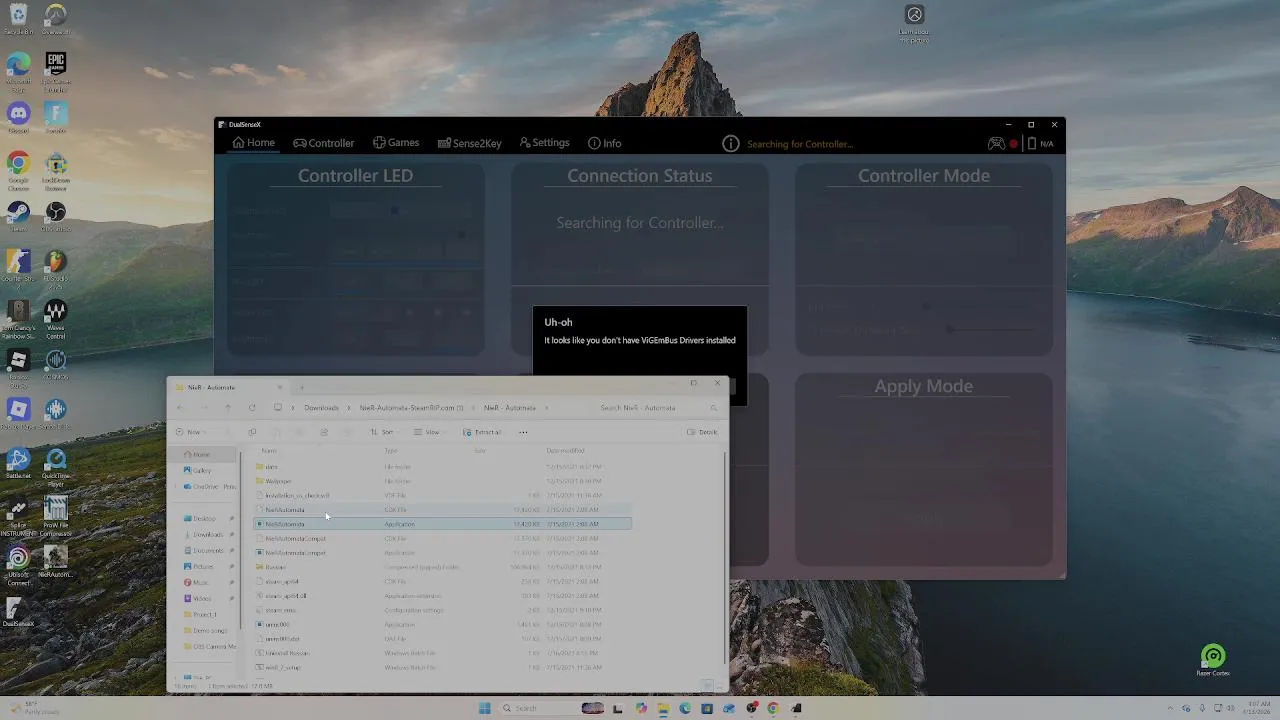Open the Discord desktop icon
The height and width of the screenshot is (720, 1280).
[18, 118]
